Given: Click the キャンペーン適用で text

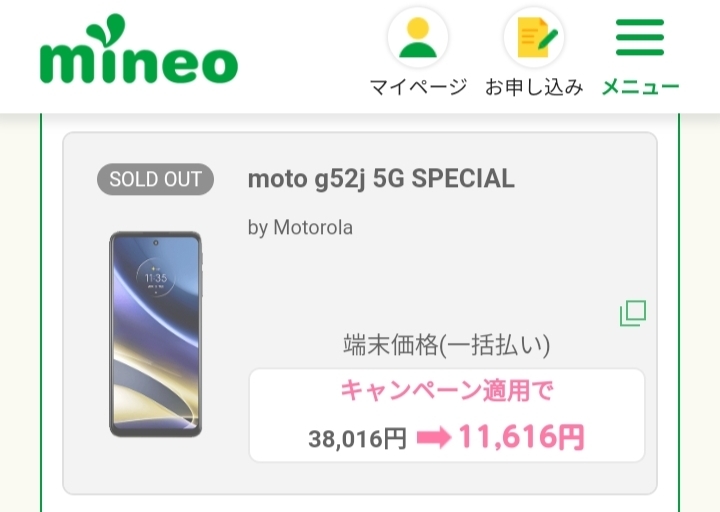Looking at the screenshot, I should (446, 391).
